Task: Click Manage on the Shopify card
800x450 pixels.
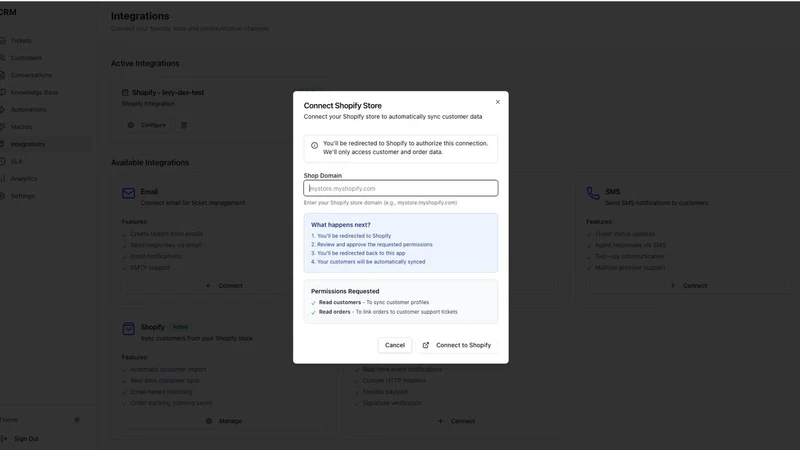Action: pos(224,421)
